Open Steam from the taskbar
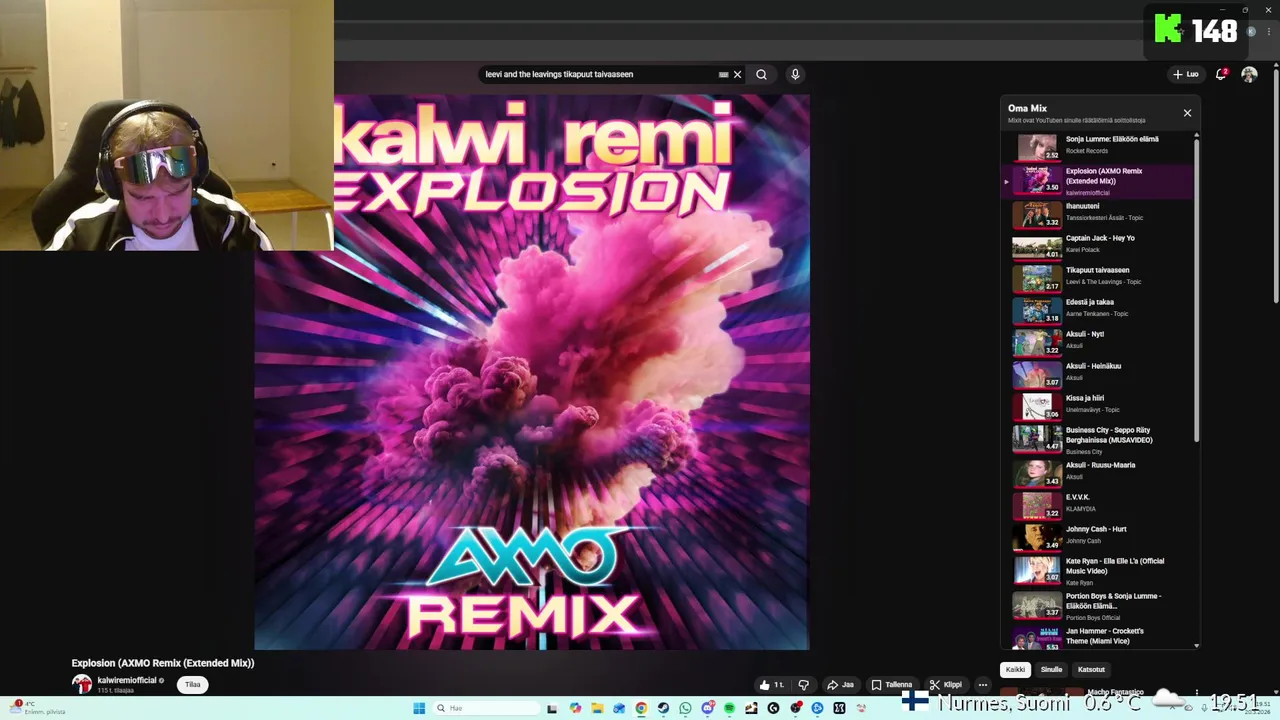 (663, 708)
